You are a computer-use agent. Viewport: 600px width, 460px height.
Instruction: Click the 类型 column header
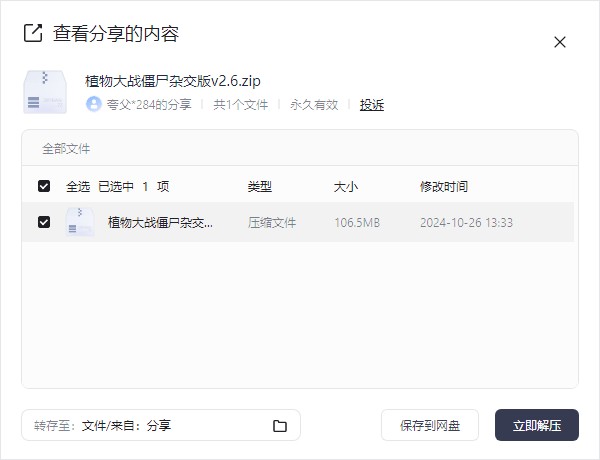coord(259,187)
